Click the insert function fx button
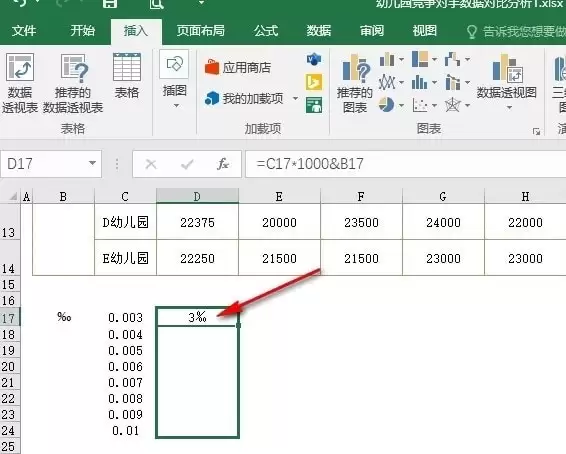Screen dimensions: 566x454 (223, 164)
